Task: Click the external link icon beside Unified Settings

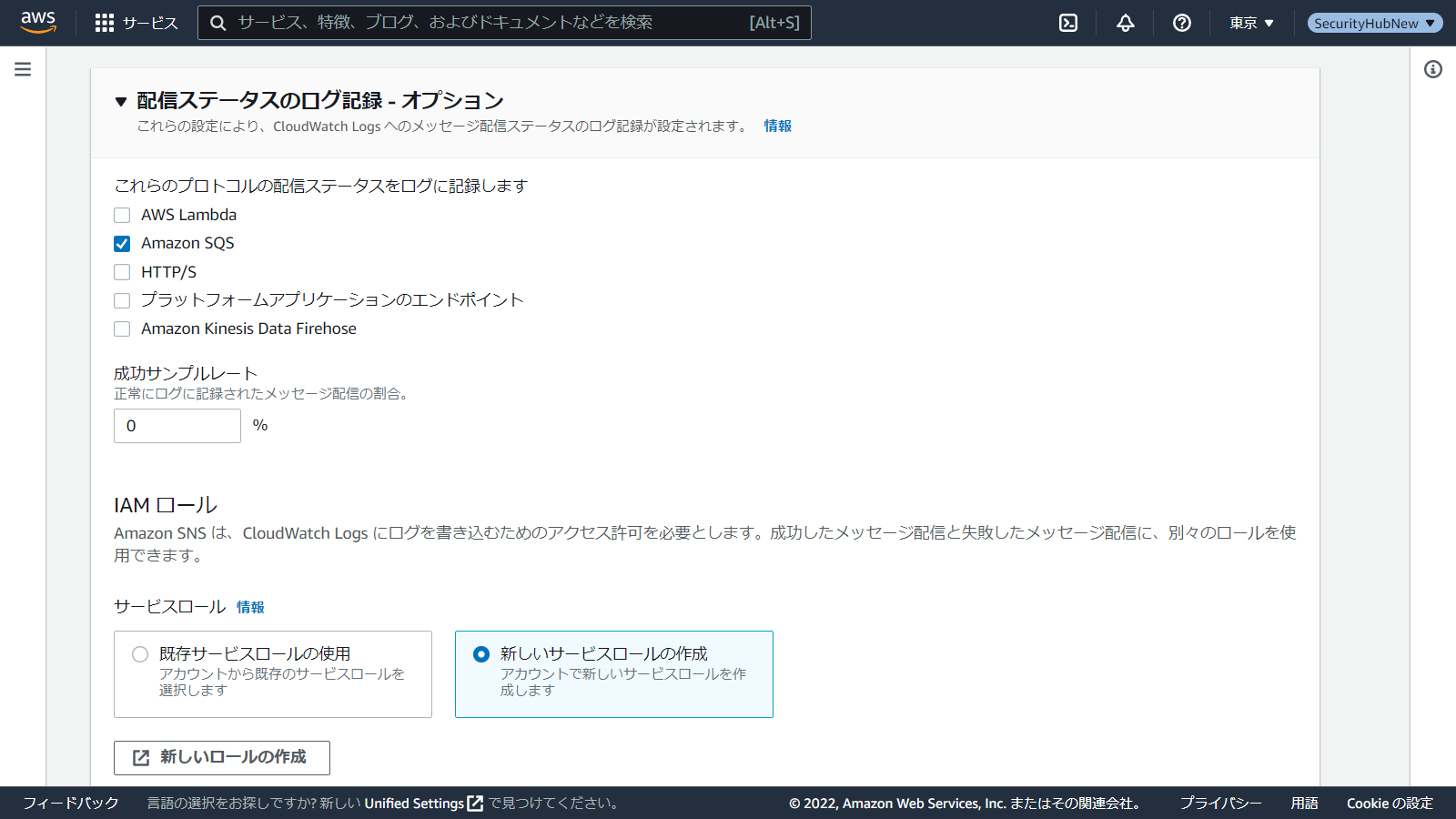Action: coord(475,804)
